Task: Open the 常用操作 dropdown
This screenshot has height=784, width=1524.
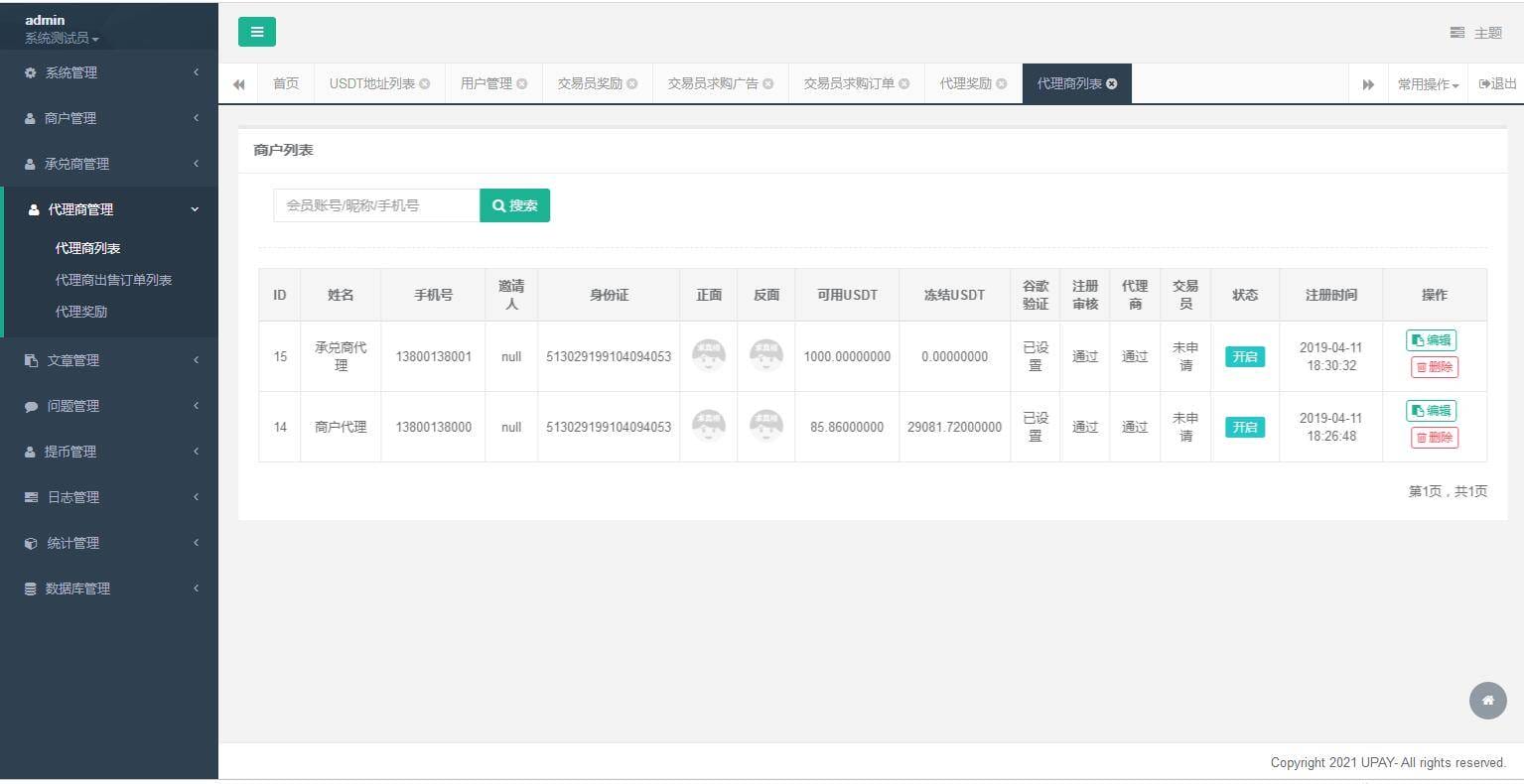Action: 1428,84
